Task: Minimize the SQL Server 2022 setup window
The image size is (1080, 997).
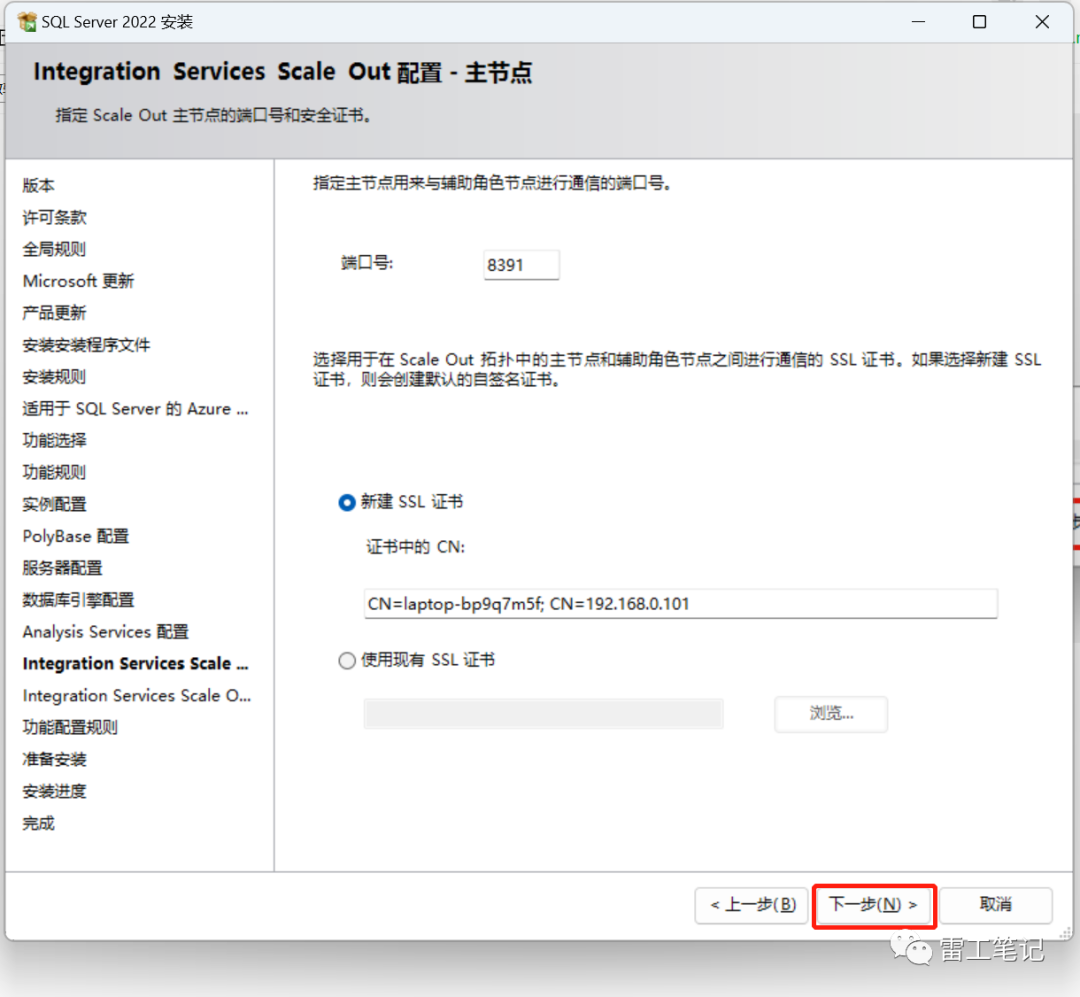Action: 918,22
